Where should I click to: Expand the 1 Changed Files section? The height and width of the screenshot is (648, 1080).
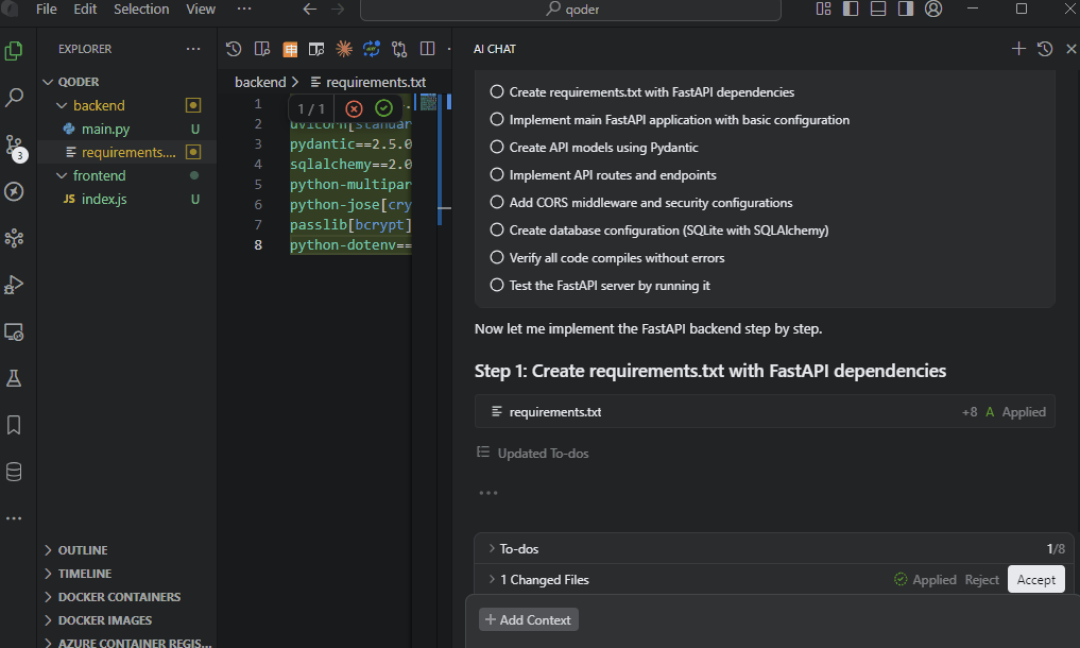coord(491,579)
